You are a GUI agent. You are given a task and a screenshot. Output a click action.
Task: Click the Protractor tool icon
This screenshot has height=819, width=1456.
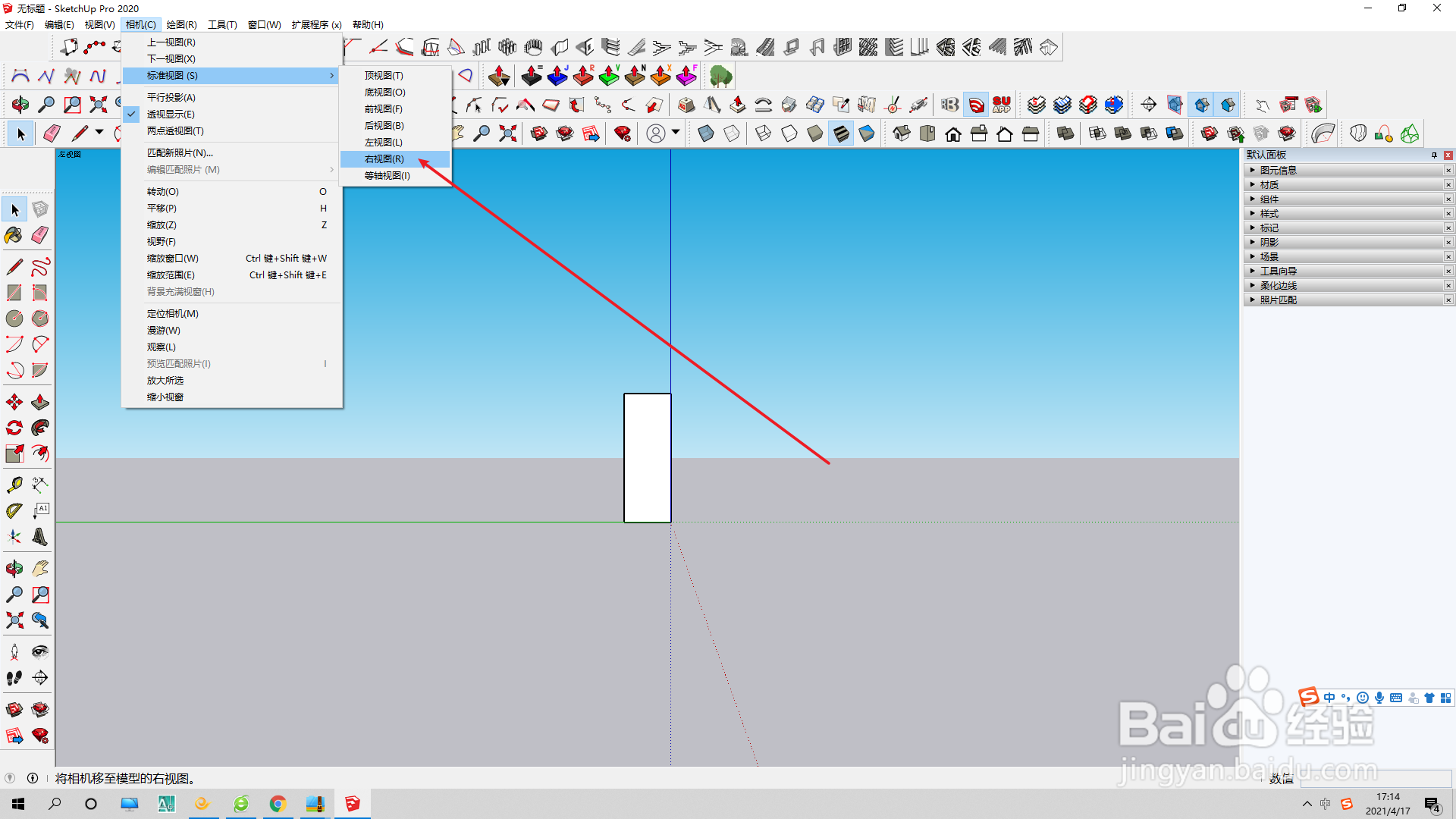14,511
